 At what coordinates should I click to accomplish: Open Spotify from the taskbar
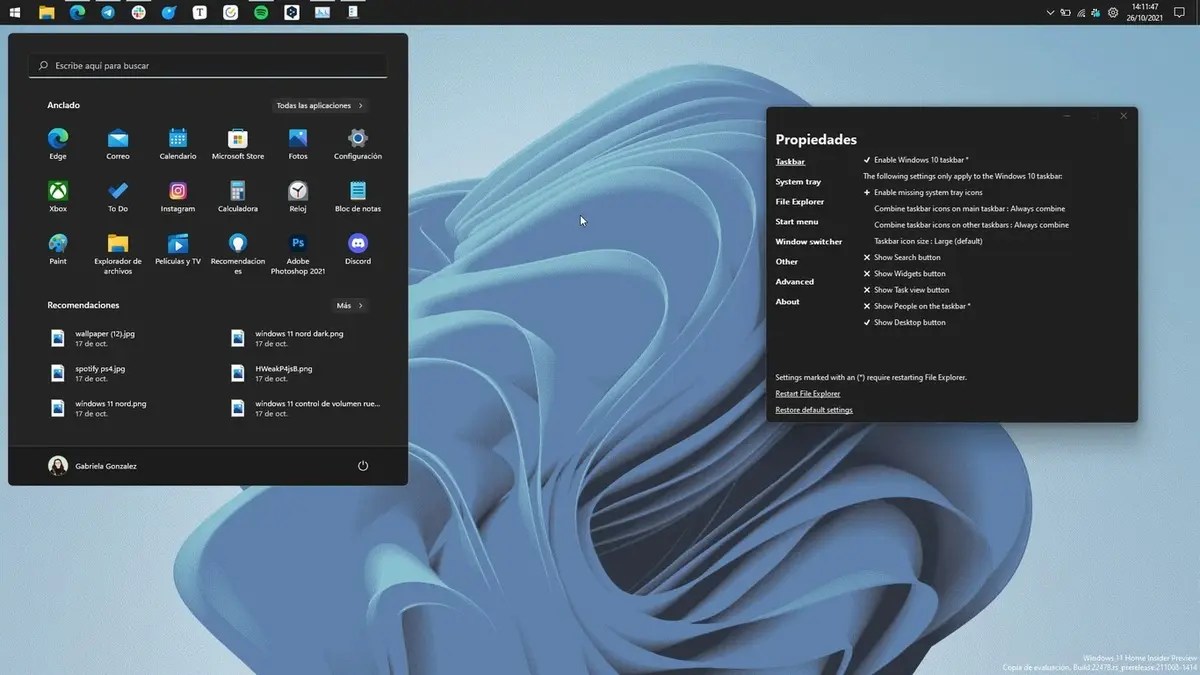pyautogui.click(x=260, y=11)
